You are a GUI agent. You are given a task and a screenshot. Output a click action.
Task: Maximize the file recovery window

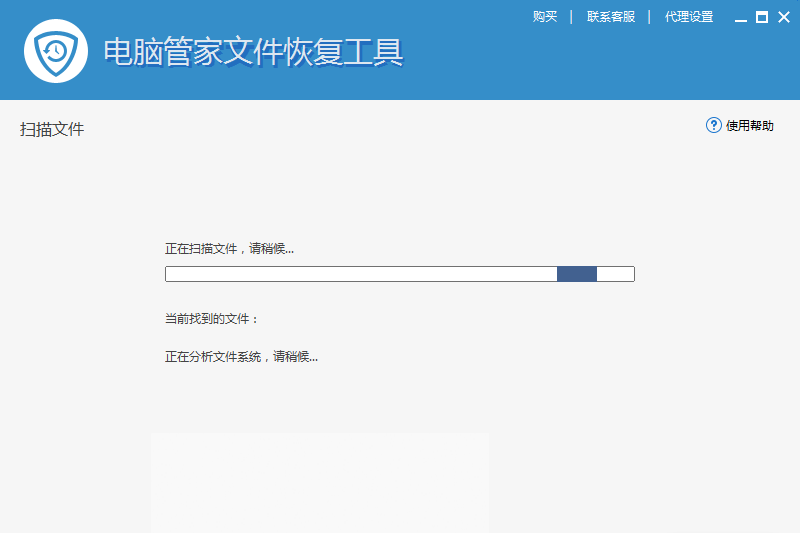tap(762, 17)
